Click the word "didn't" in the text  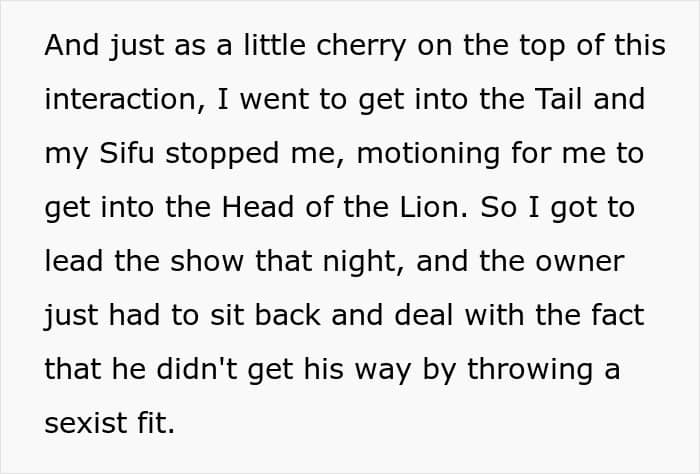197,369
